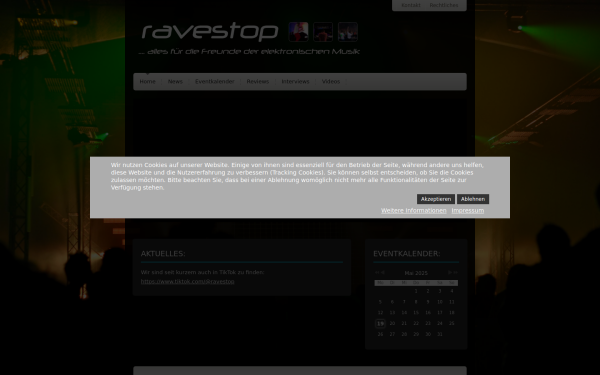Open Impressum link in cookie banner
This screenshot has height=375, width=600.
coord(468,210)
